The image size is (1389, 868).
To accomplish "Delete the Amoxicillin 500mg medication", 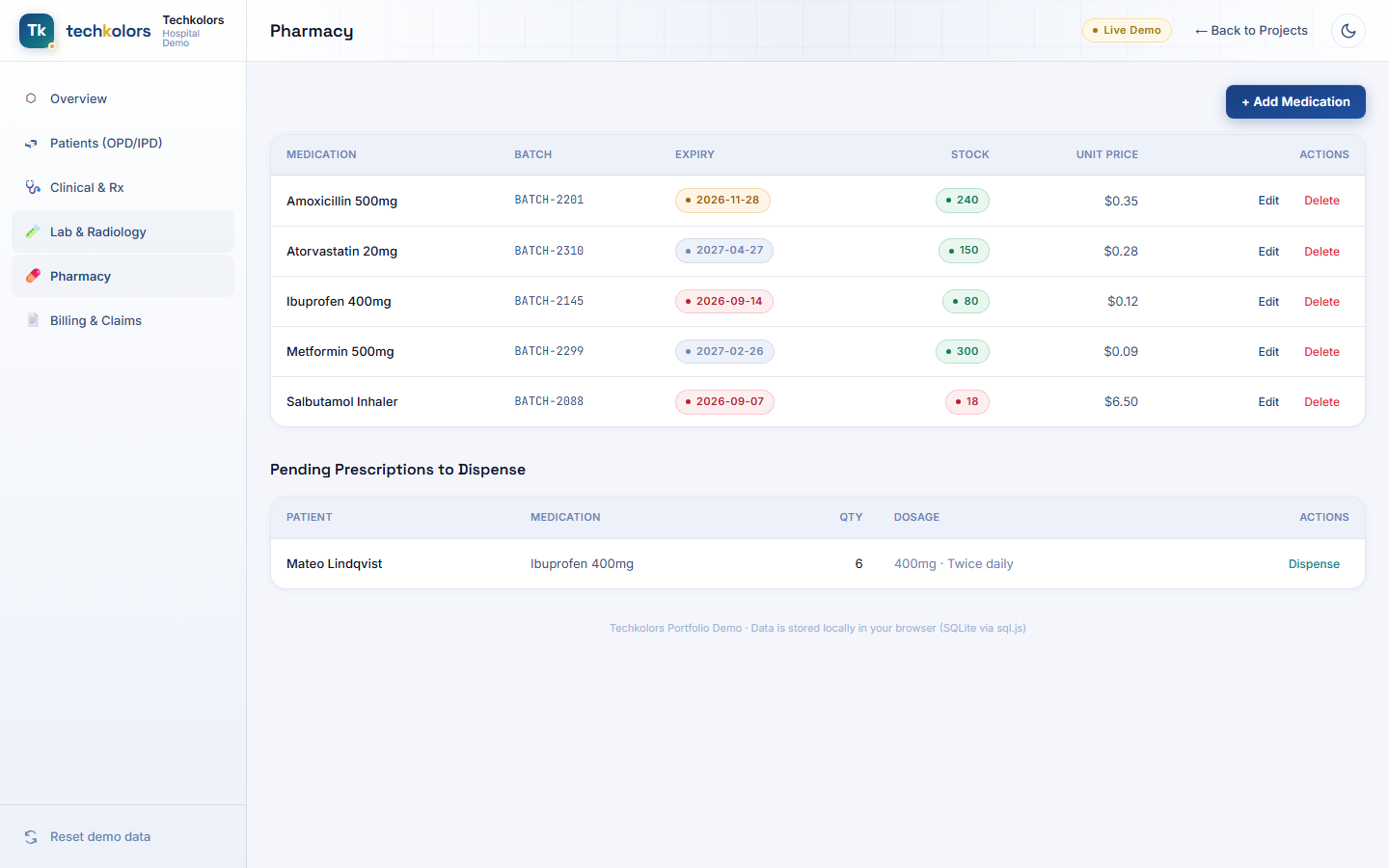I will click(x=1321, y=201).
